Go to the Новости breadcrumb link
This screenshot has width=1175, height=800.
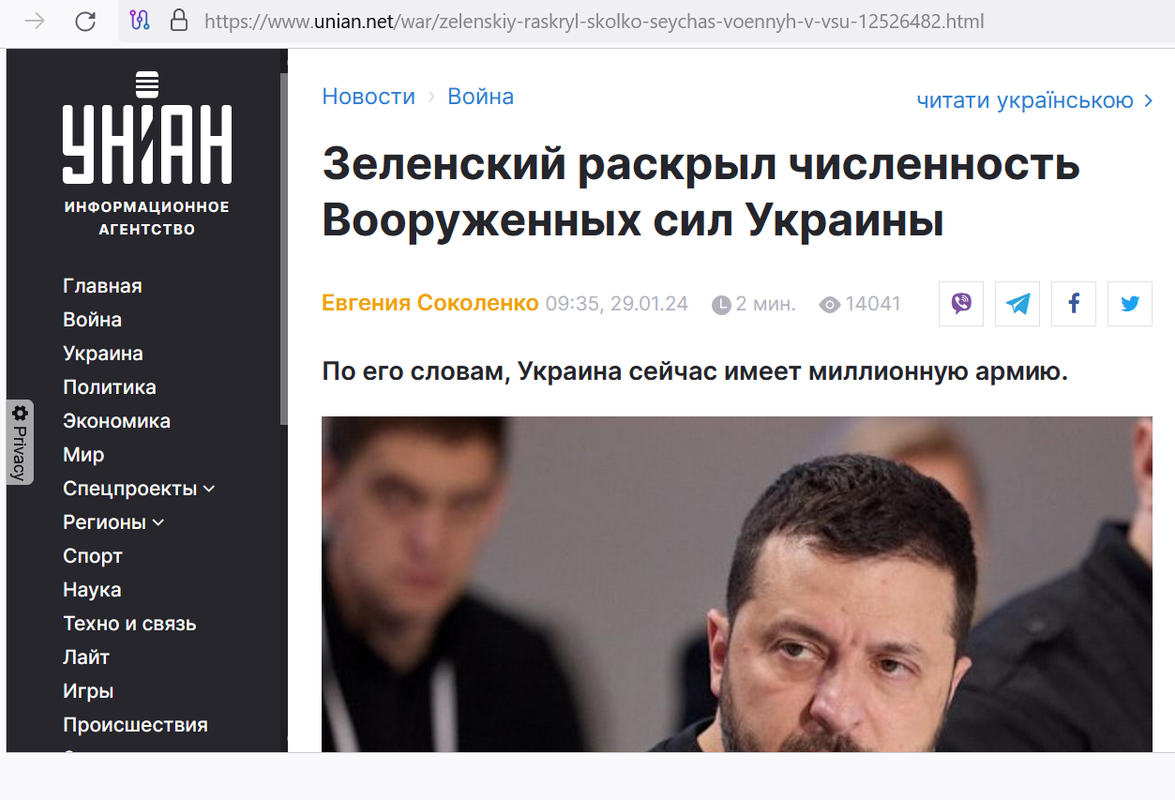[368, 97]
